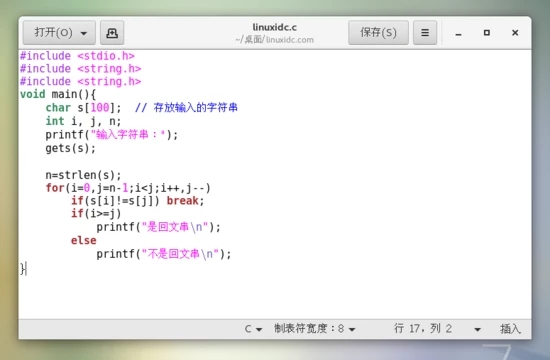Viewport: 550px width, 360px height.
Task: Click the if(i>=j) line
Action: tap(96, 214)
